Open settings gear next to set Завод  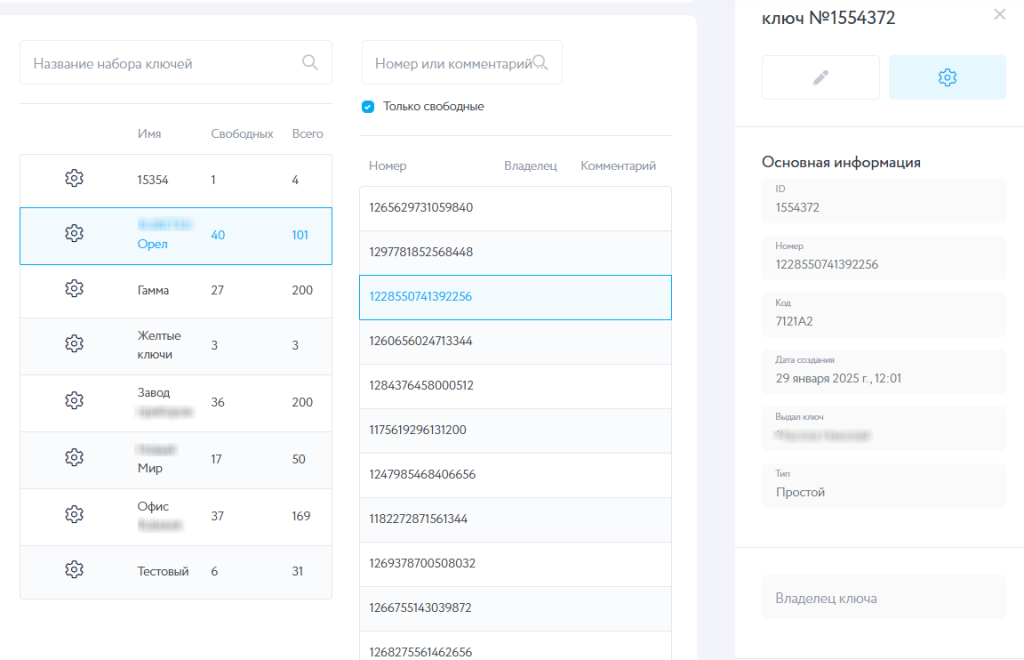73,402
